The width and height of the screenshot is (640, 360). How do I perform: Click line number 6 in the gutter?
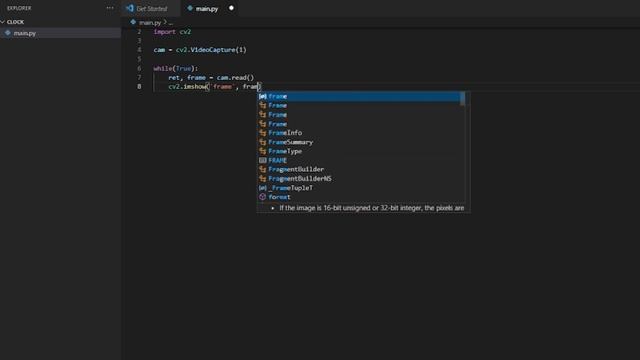pyautogui.click(x=139, y=68)
